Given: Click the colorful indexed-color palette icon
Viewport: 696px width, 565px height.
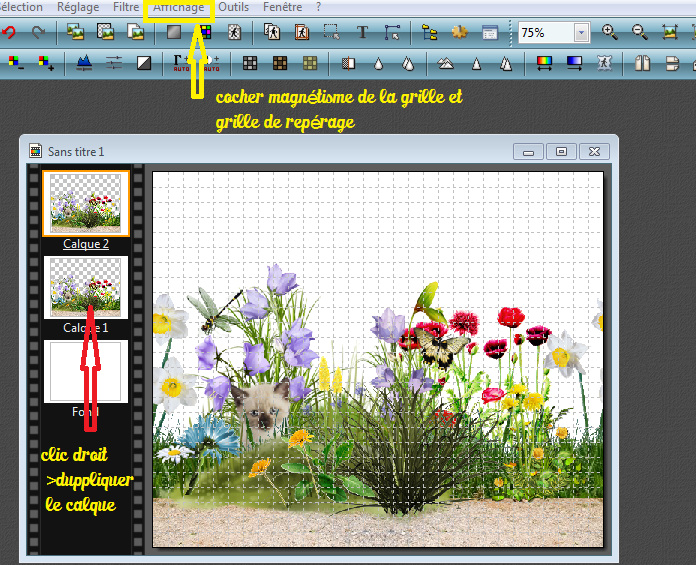Looking at the screenshot, I should tap(205, 32).
